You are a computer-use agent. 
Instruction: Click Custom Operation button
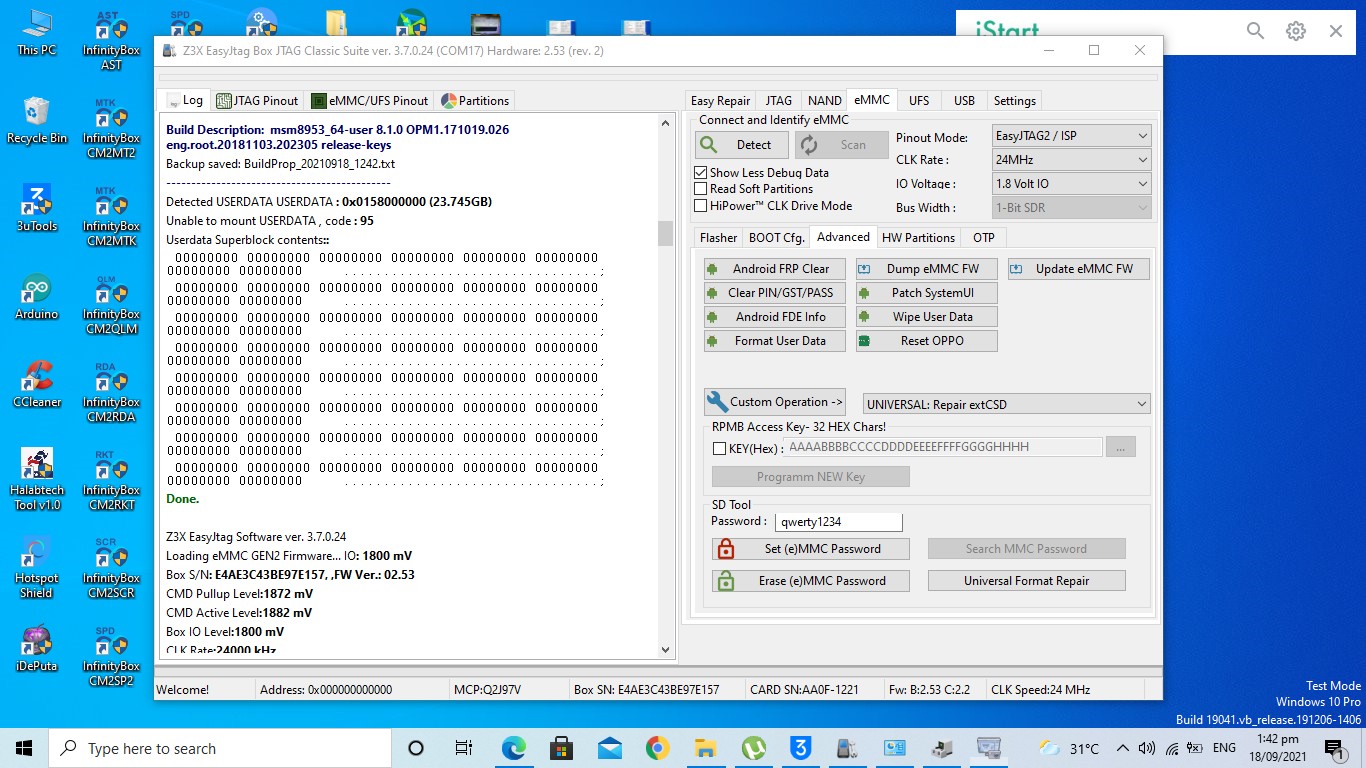(x=775, y=402)
